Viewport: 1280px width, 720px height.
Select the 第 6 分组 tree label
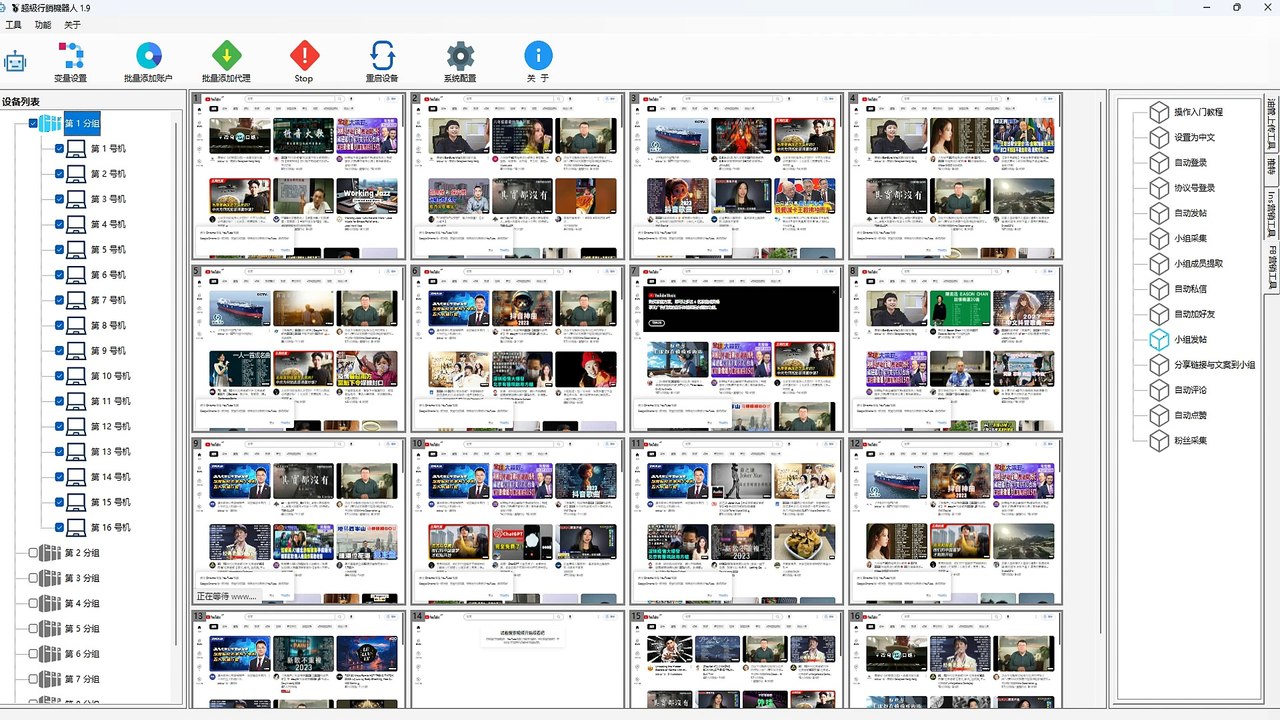pyautogui.click(x=82, y=654)
